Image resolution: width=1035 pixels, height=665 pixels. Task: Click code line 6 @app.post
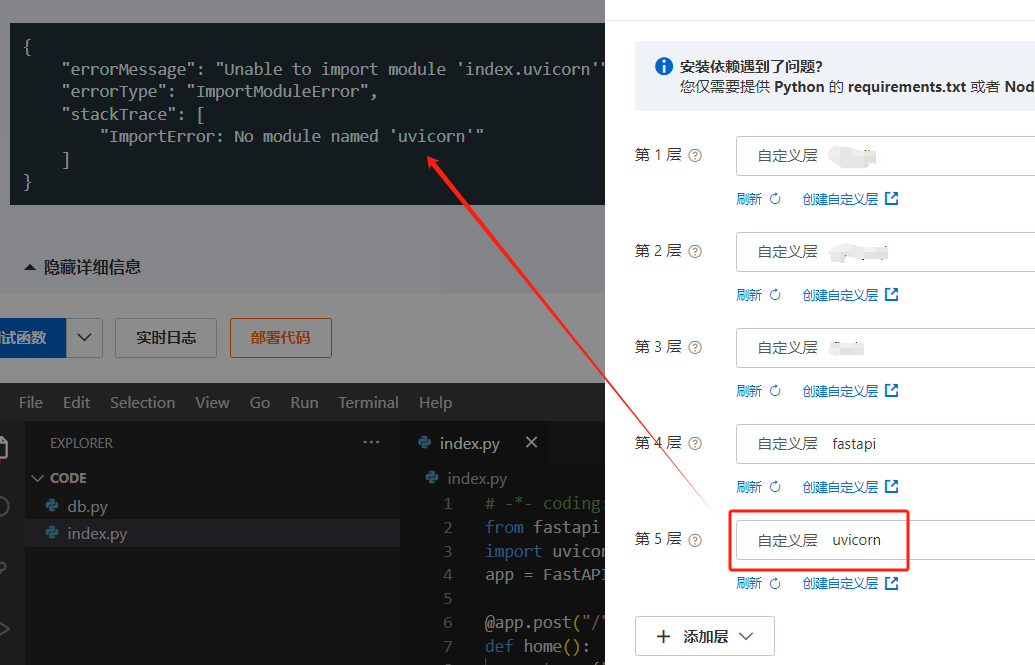tap(545, 622)
